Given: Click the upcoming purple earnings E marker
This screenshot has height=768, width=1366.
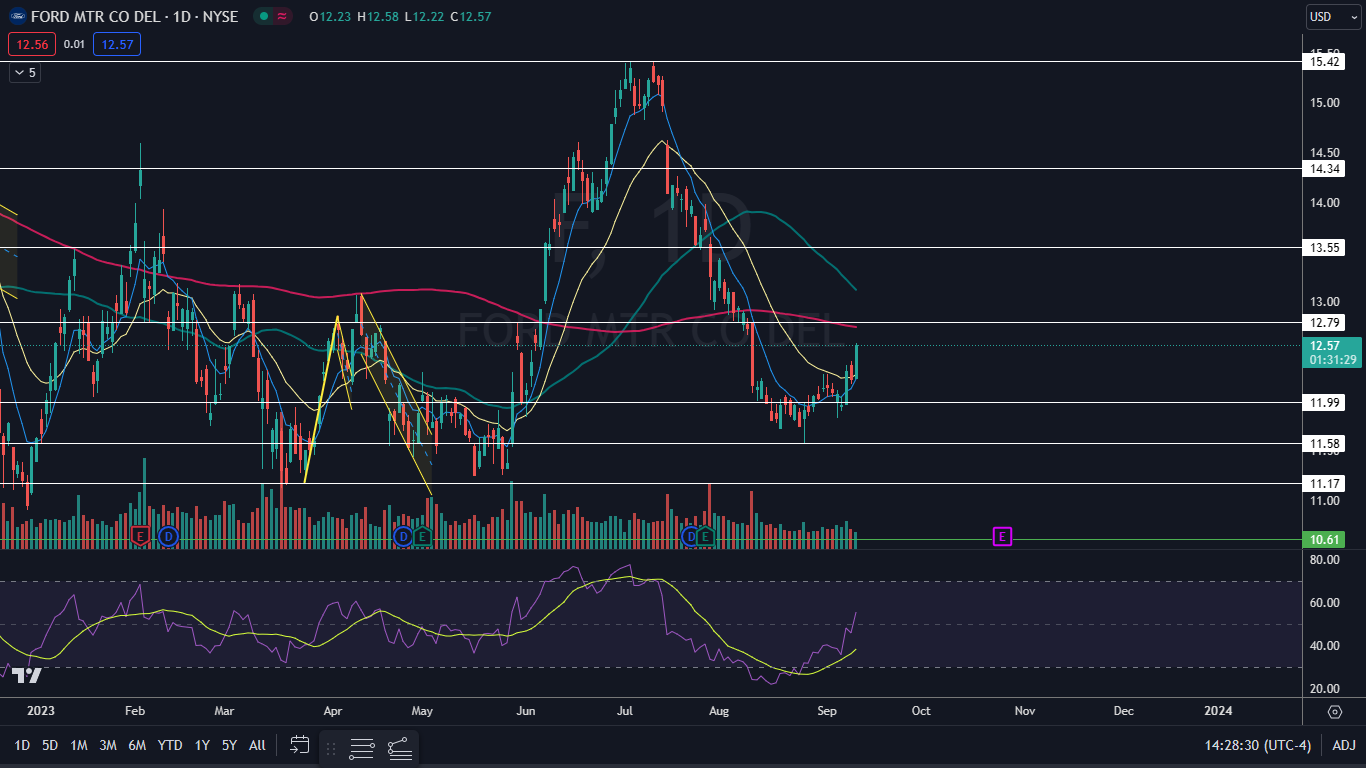Looking at the screenshot, I should coord(1002,537).
